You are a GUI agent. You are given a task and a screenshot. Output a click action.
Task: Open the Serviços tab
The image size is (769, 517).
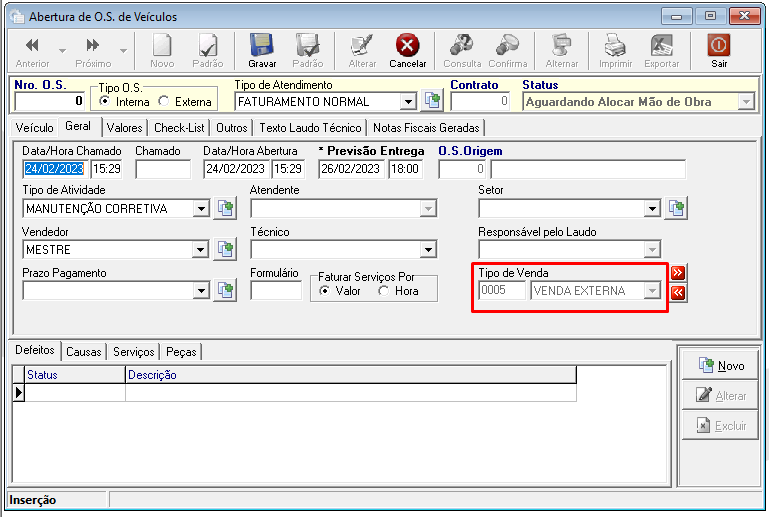pos(133,352)
